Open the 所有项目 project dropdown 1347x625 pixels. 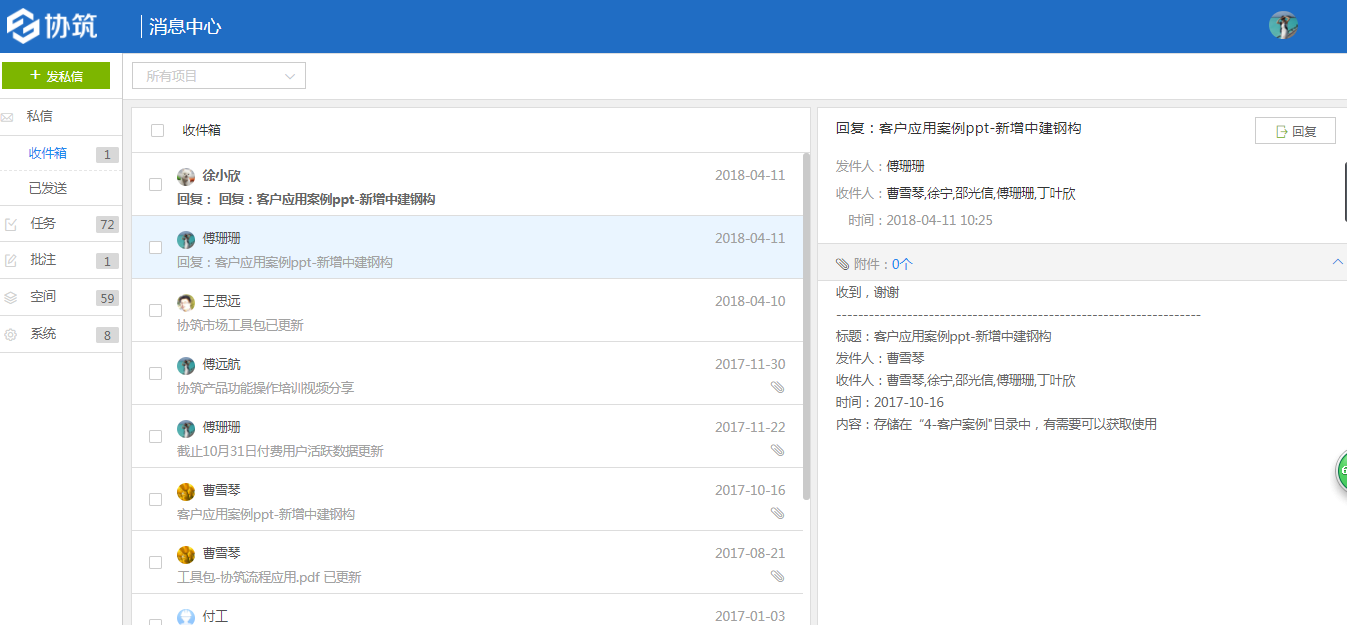(x=218, y=75)
